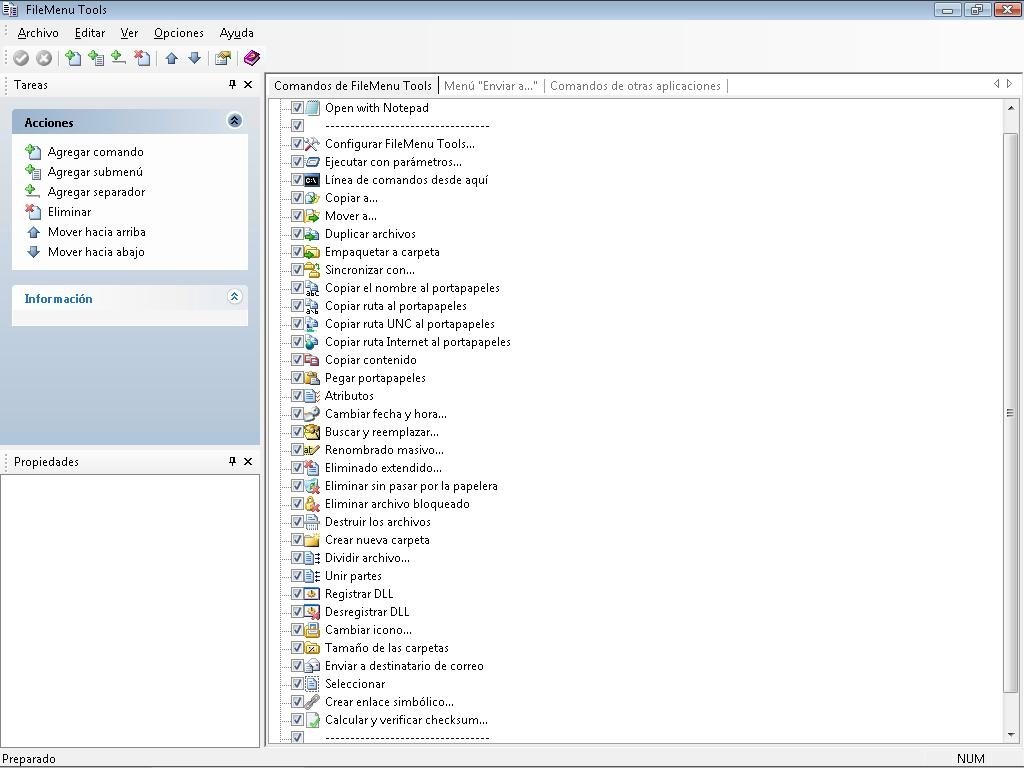Switch to Comandos de otras aplicaciones tab

point(635,86)
